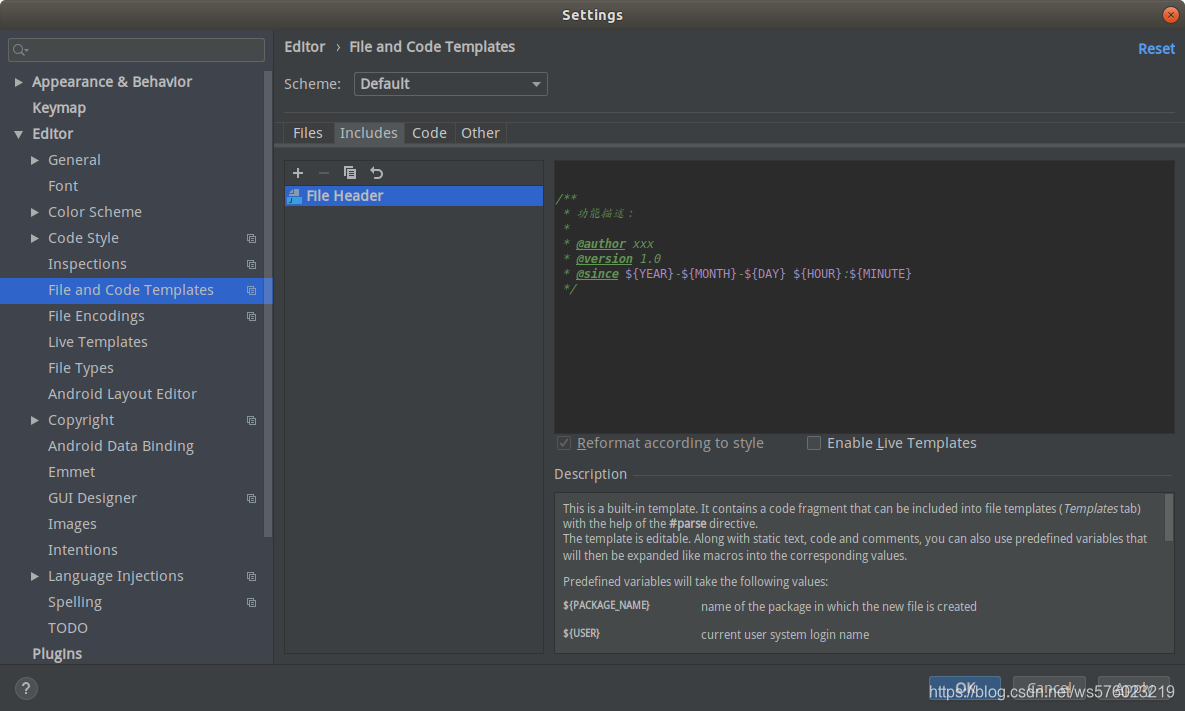Open Inspections settings
Screen dimensions: 1185x711
87,264
